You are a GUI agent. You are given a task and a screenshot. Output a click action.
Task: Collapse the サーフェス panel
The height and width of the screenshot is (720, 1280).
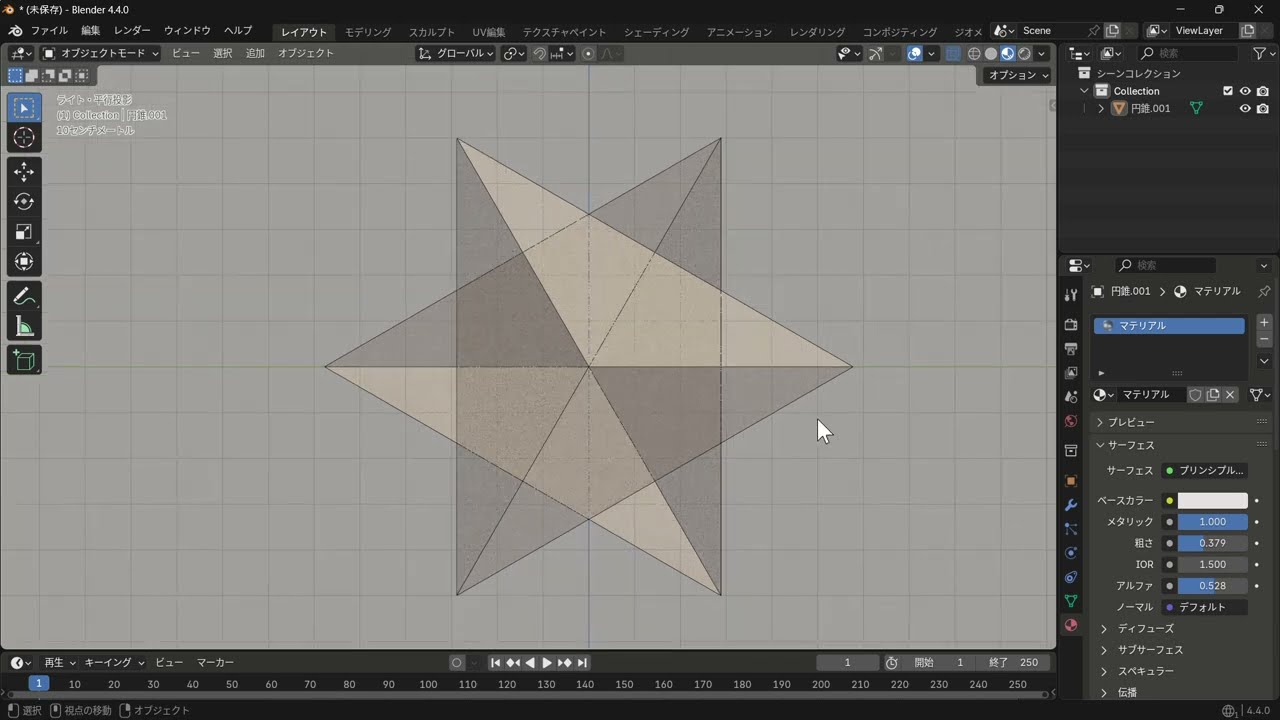click(1131, 445)
